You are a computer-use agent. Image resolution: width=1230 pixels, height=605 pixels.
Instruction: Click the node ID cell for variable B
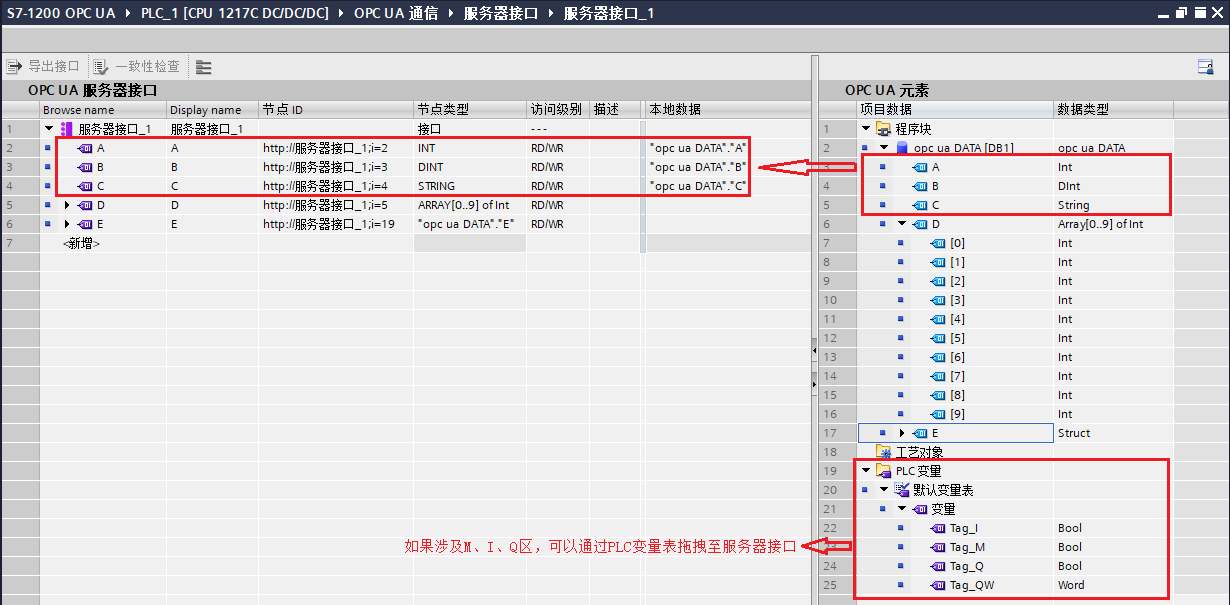[x=335, y=166]
